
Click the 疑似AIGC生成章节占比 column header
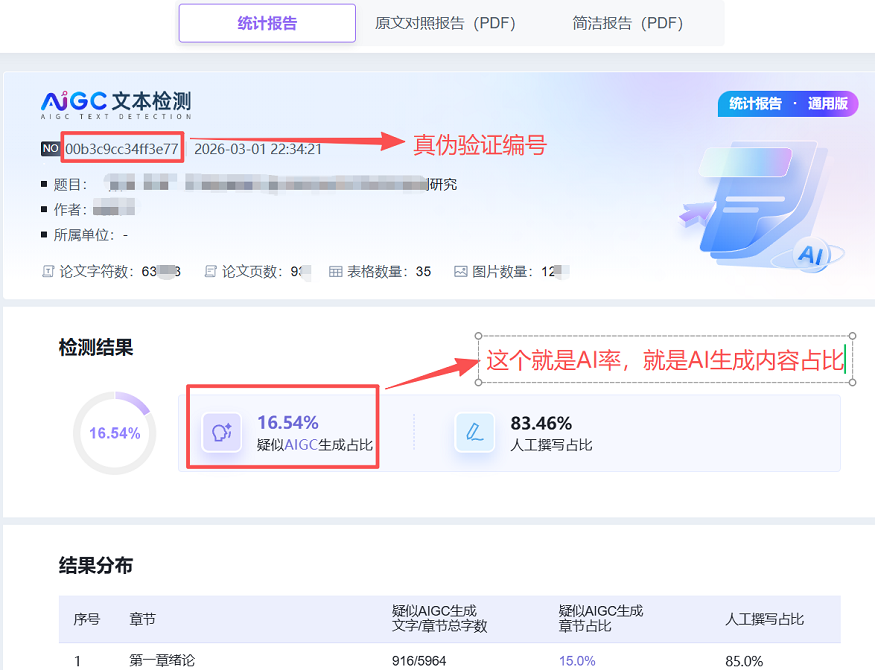(x=600, y=618)
